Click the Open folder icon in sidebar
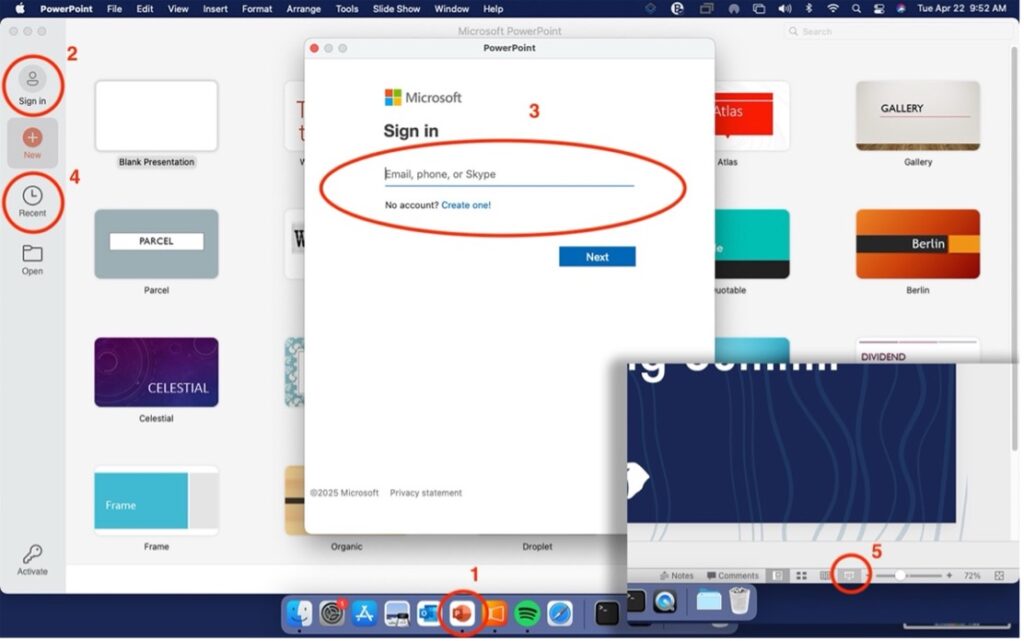 [x=32, y=253]
